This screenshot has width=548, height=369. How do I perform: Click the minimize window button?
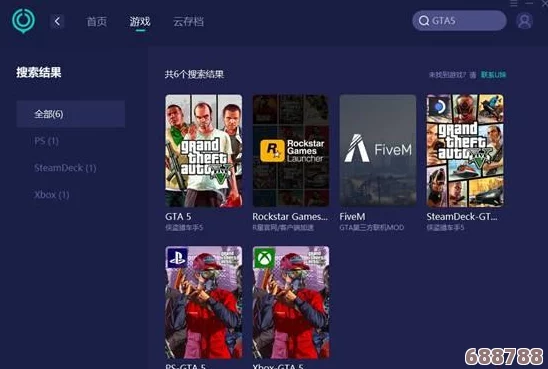pos(530,3)
